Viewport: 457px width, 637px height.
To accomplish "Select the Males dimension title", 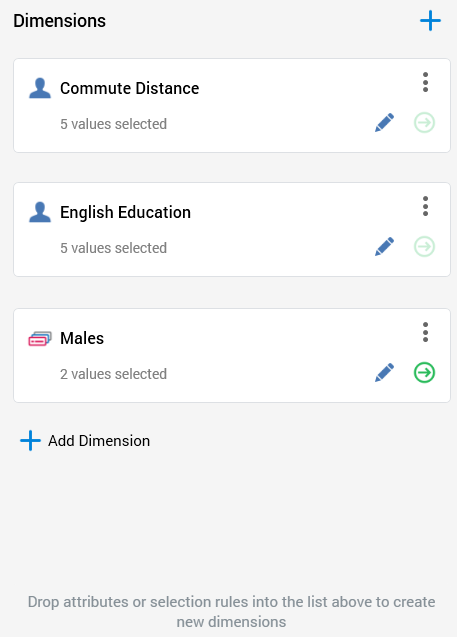I will [82, 338].
